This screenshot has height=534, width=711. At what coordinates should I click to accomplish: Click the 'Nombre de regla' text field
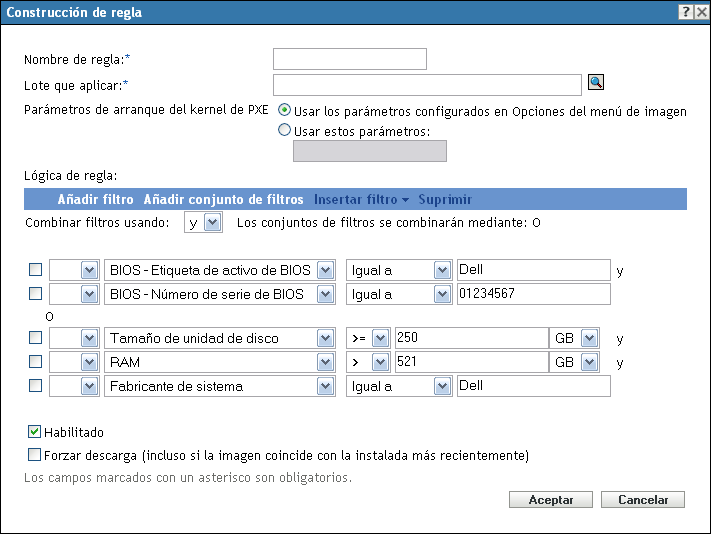tap(349, 59)
